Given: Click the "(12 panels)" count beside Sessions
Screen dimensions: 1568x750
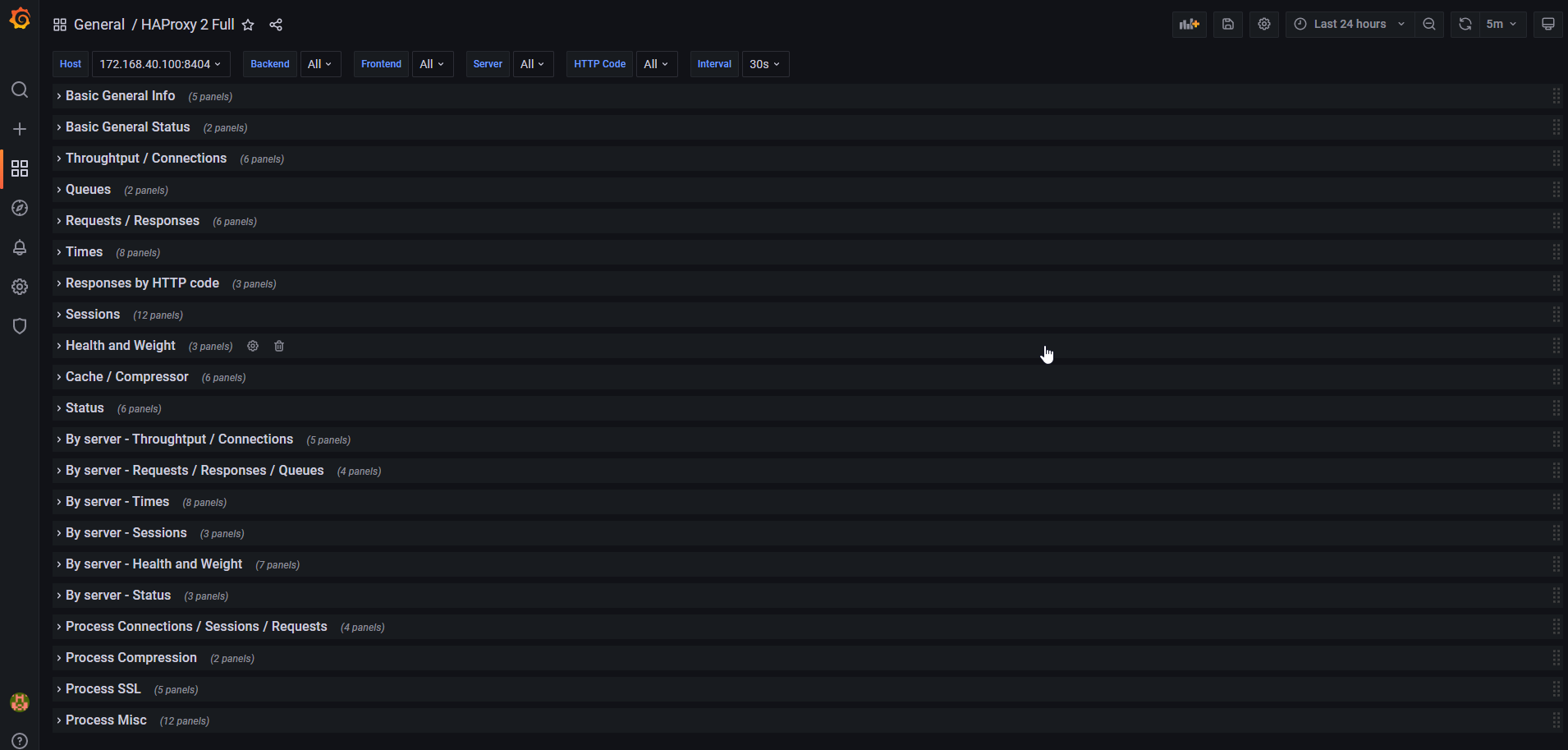Looking at the screenshot, I should point(158,315).
